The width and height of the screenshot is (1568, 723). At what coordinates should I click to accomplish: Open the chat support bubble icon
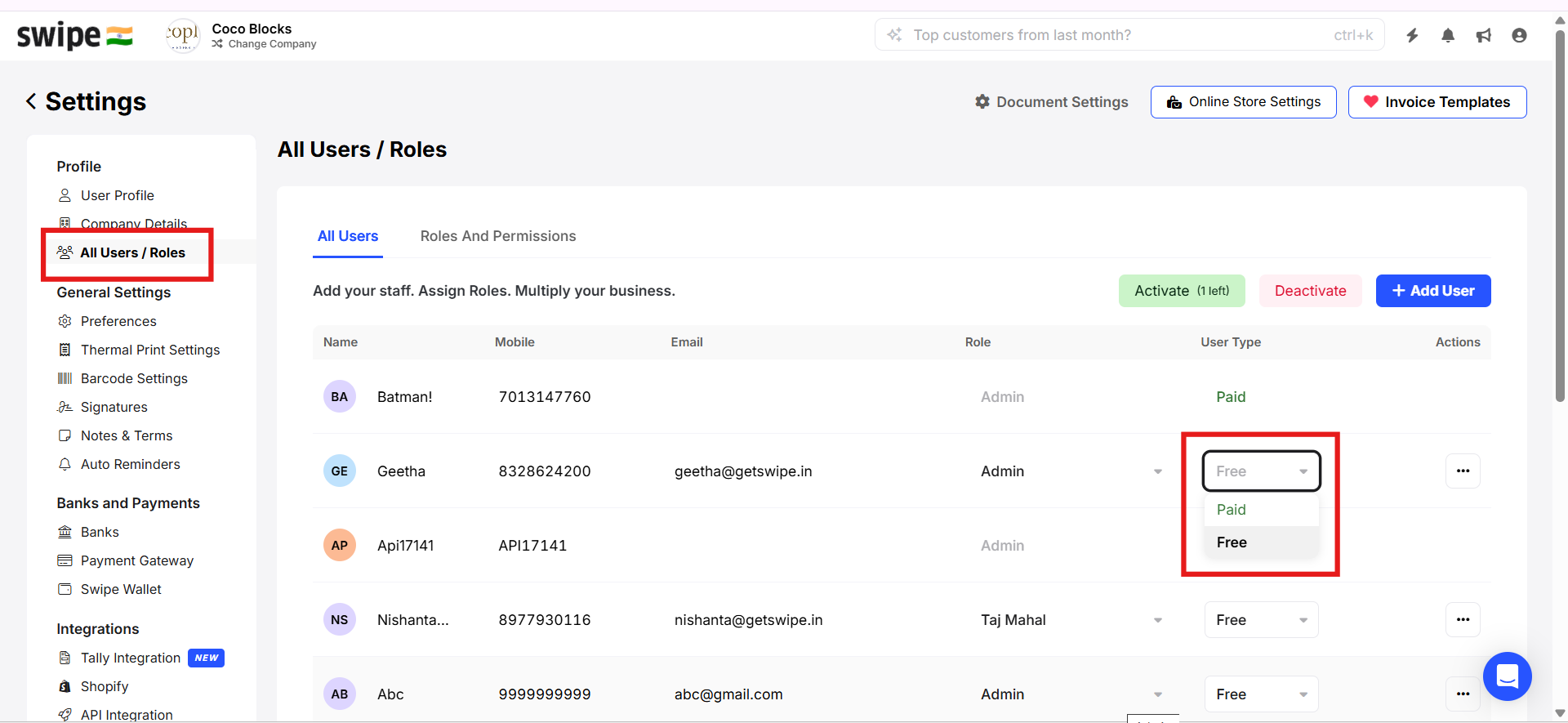[1507, 676]
